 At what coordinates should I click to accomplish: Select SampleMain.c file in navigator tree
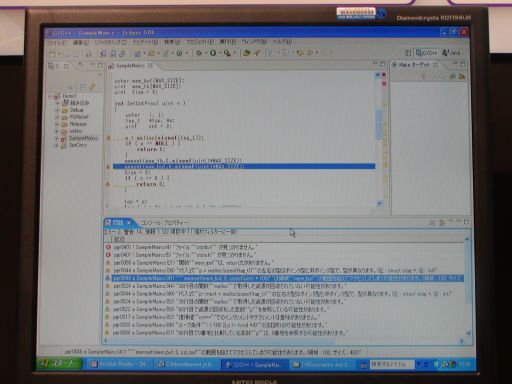point(83,138)
